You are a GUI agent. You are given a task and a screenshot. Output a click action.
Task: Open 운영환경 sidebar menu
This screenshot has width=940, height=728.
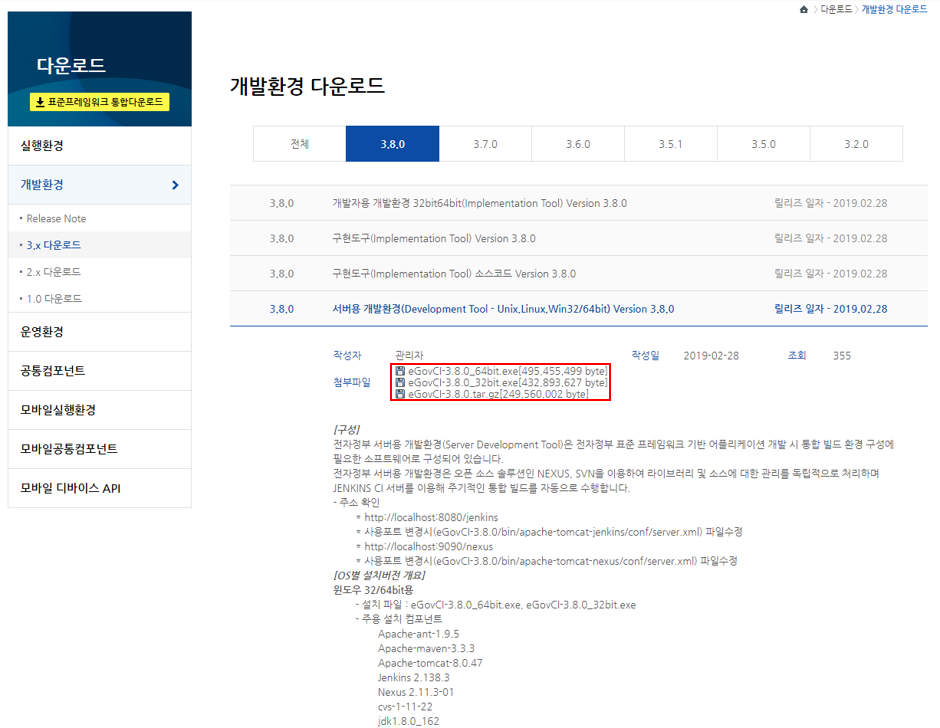click(42, 332)
